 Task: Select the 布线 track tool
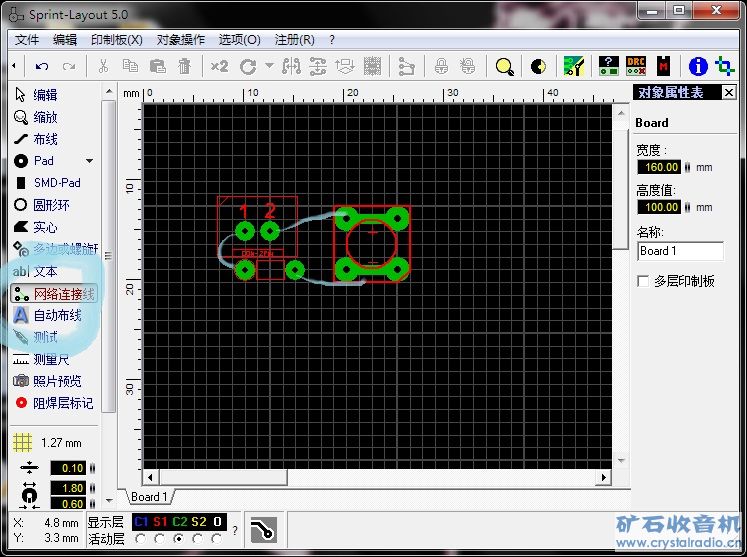point(37,139)
